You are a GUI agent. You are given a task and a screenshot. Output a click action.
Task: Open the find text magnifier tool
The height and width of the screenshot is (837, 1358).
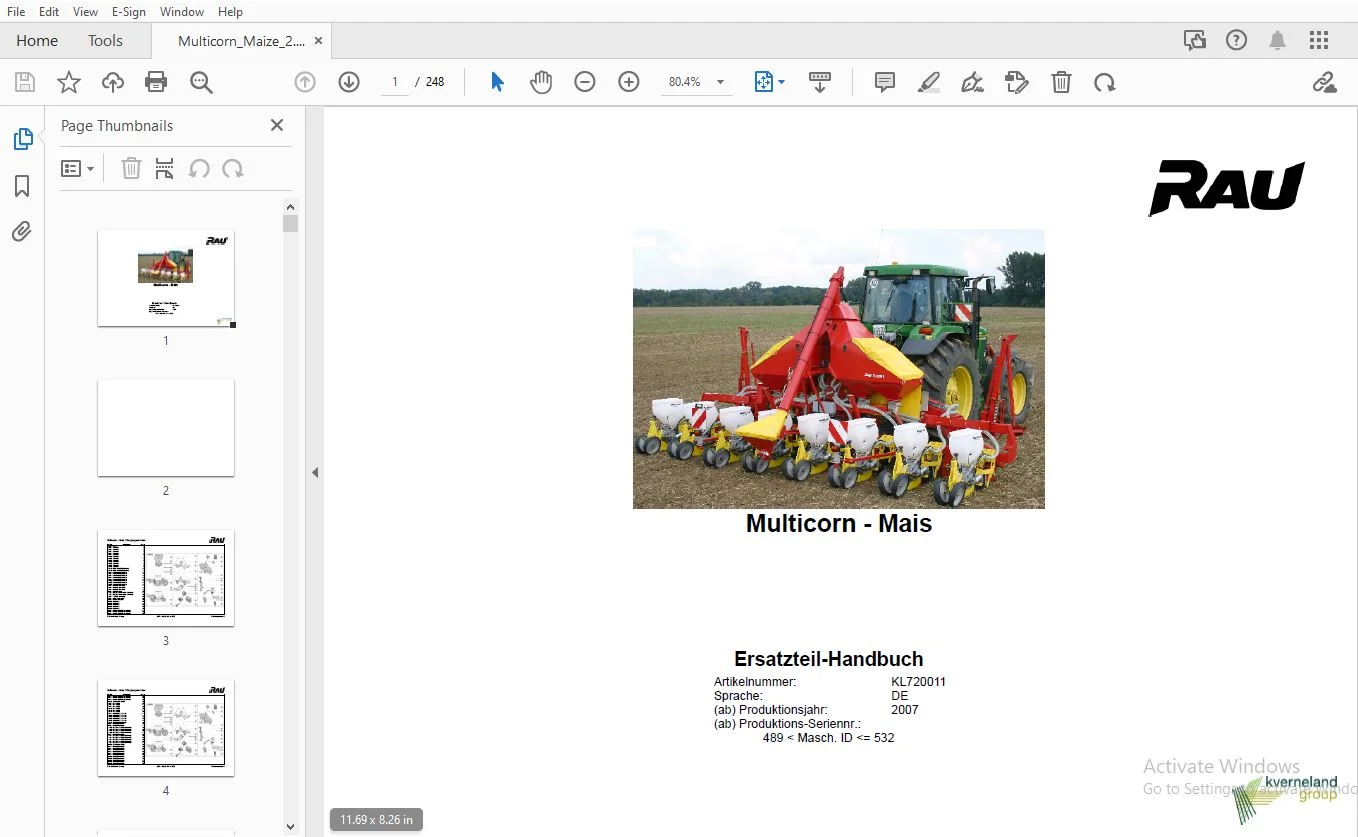pyautogui.click(x=201, y=82)
